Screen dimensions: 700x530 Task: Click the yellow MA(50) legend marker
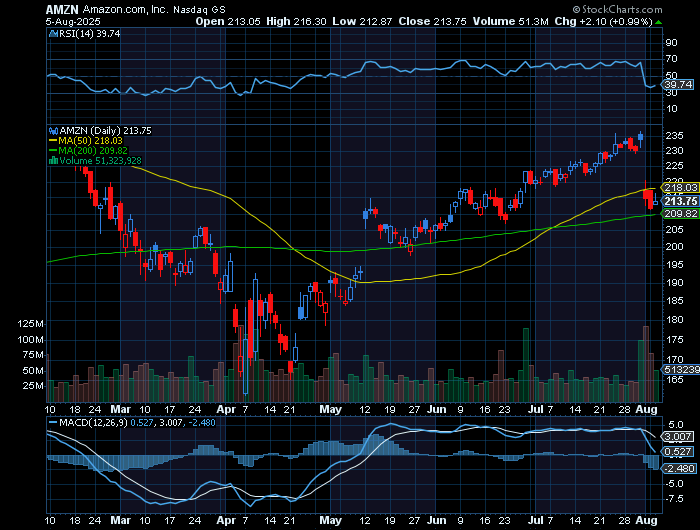coord(53,141)
